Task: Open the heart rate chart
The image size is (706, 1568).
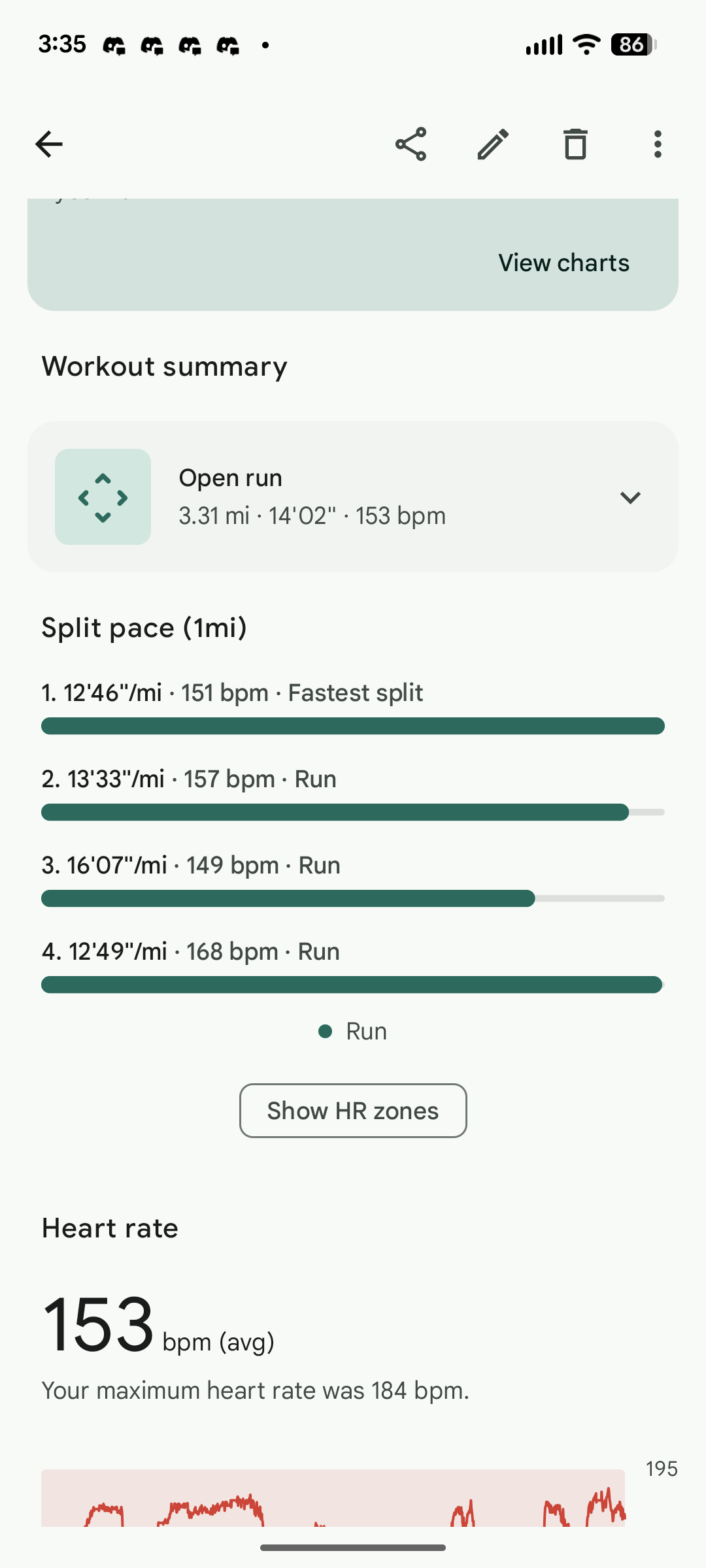Action: 333,1499
